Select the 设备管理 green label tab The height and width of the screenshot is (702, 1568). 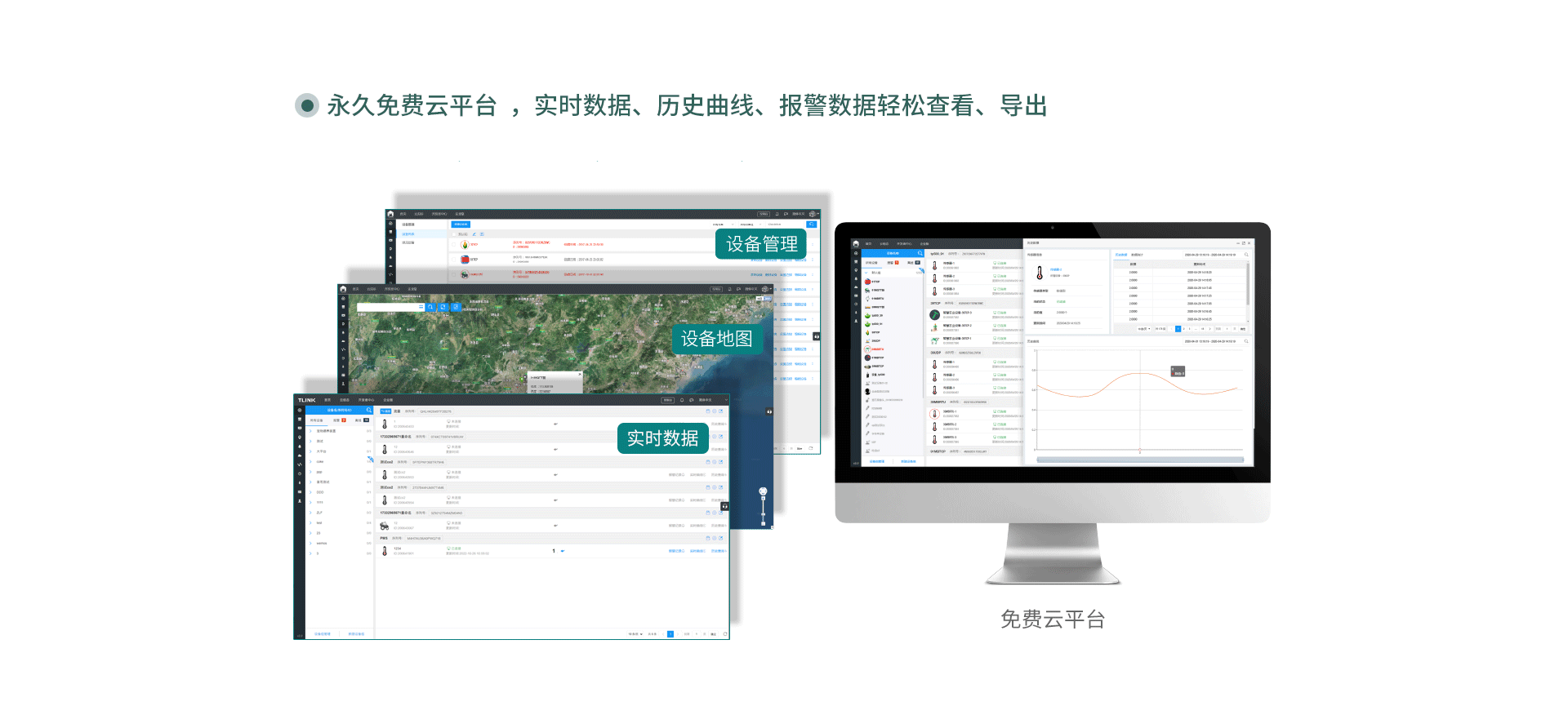point(761,244)
